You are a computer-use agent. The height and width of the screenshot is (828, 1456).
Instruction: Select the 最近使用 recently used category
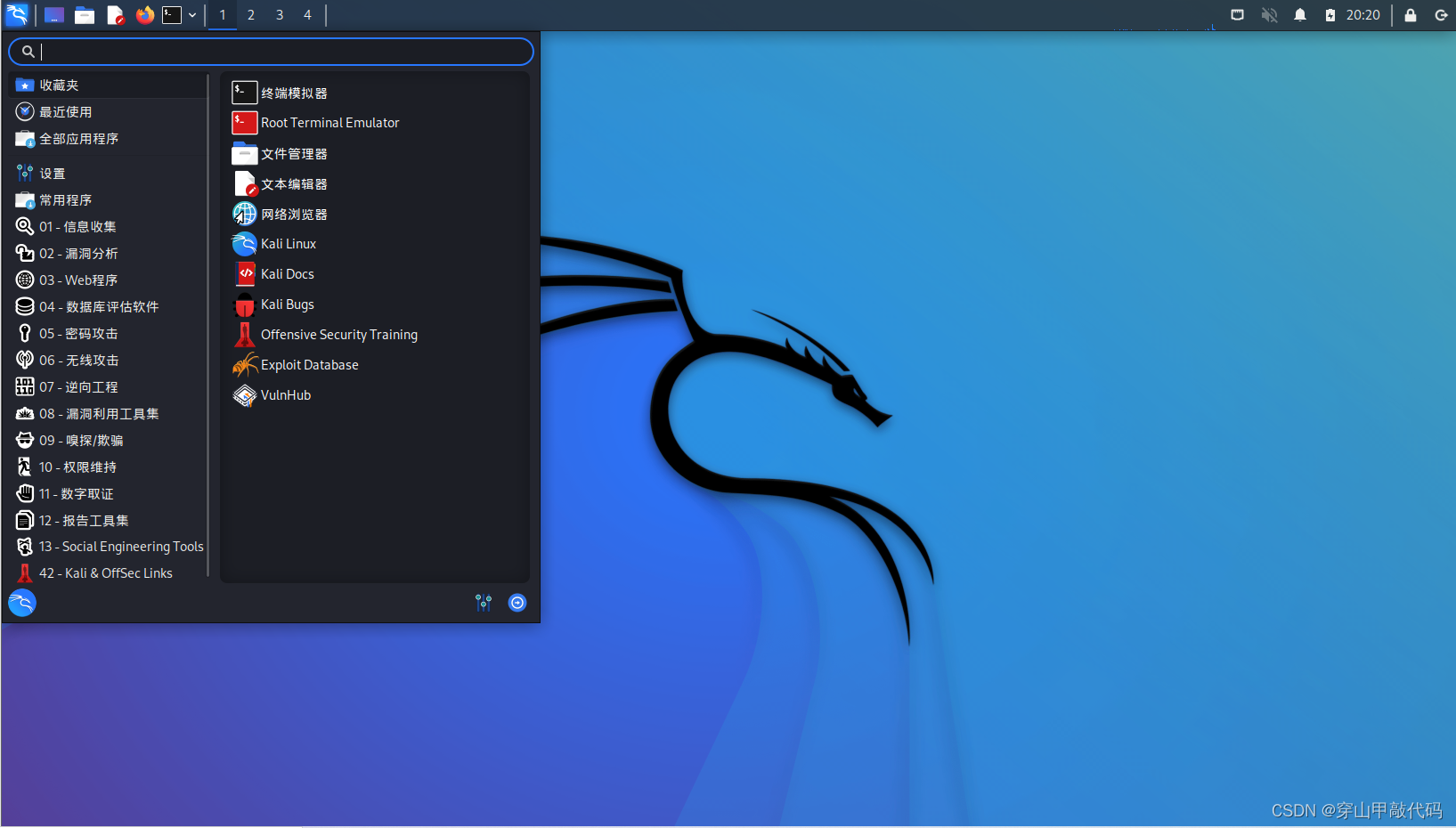[108, 112]
